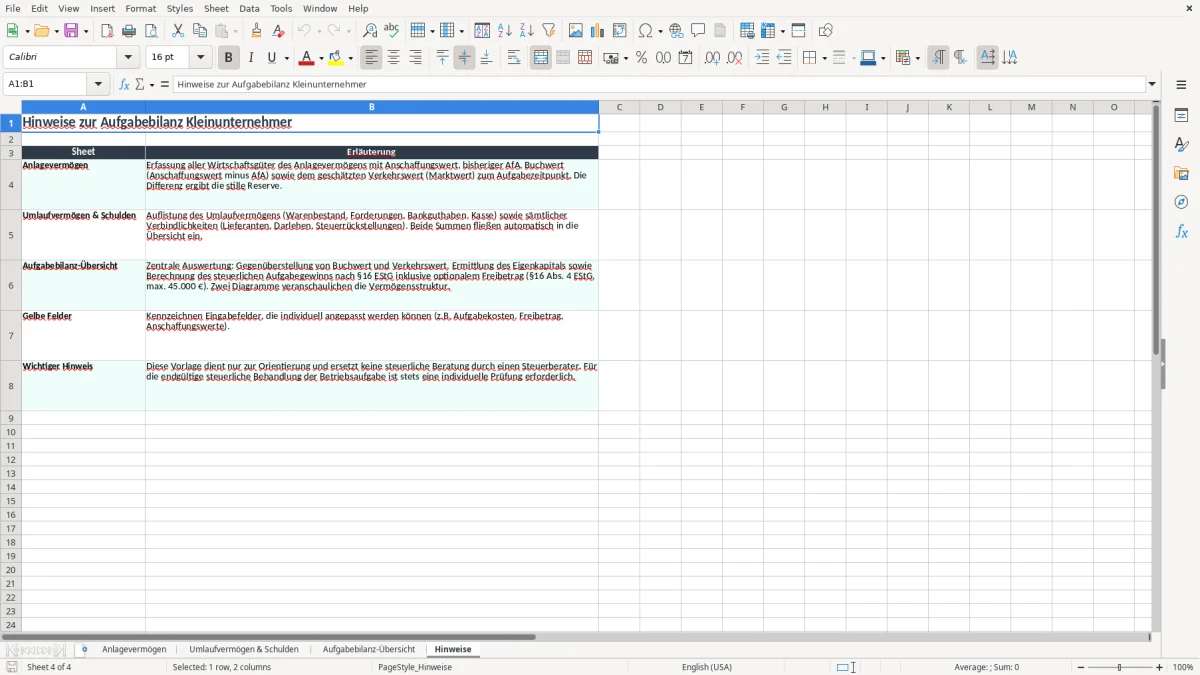
Task: Open the File menu
Action: click(13, 8)
